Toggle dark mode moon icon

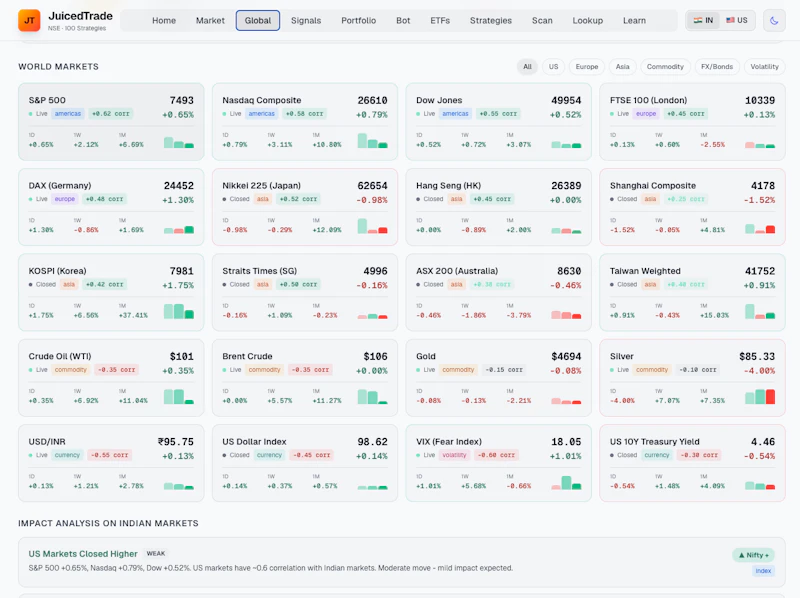[x=774, y=20]
